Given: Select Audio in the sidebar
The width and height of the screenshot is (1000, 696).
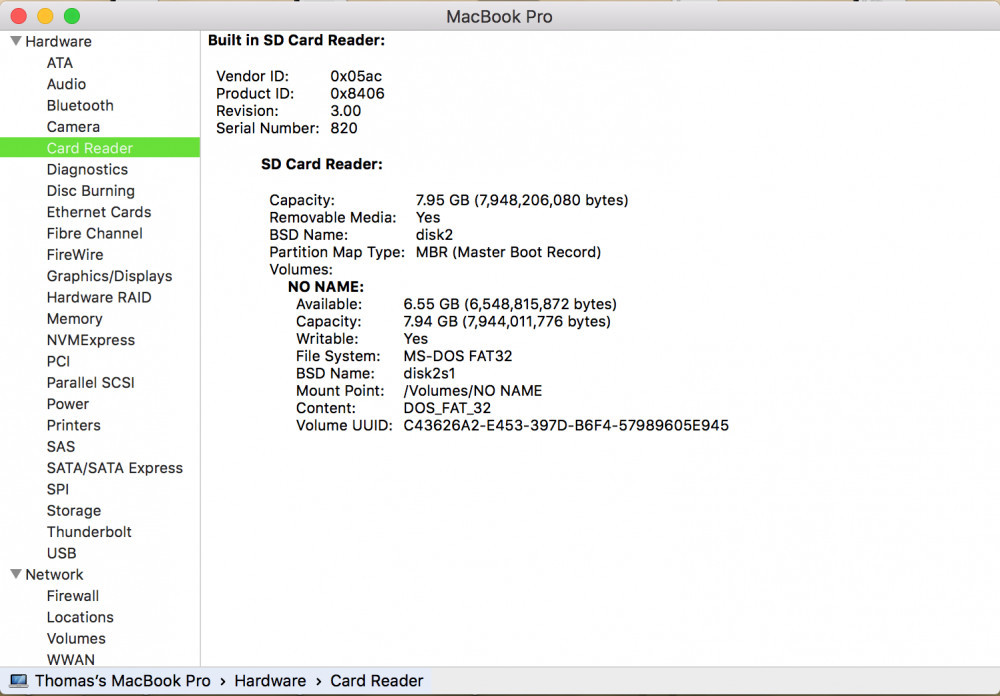Looking at the screenshot, I should pyautogui.click(x=66, y=84).
